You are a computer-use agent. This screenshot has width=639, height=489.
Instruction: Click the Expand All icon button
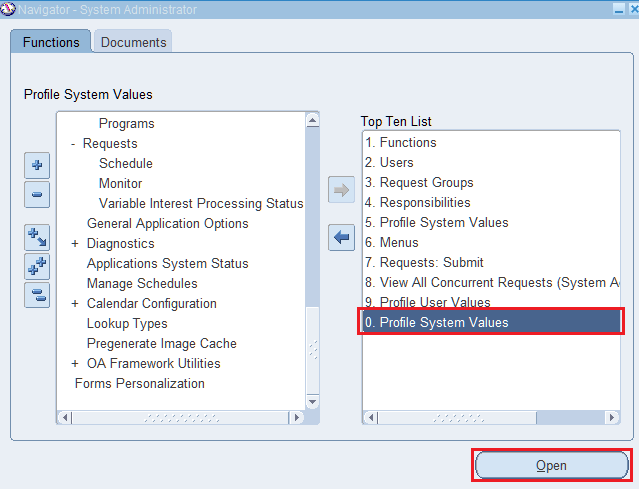click(37, 266)
